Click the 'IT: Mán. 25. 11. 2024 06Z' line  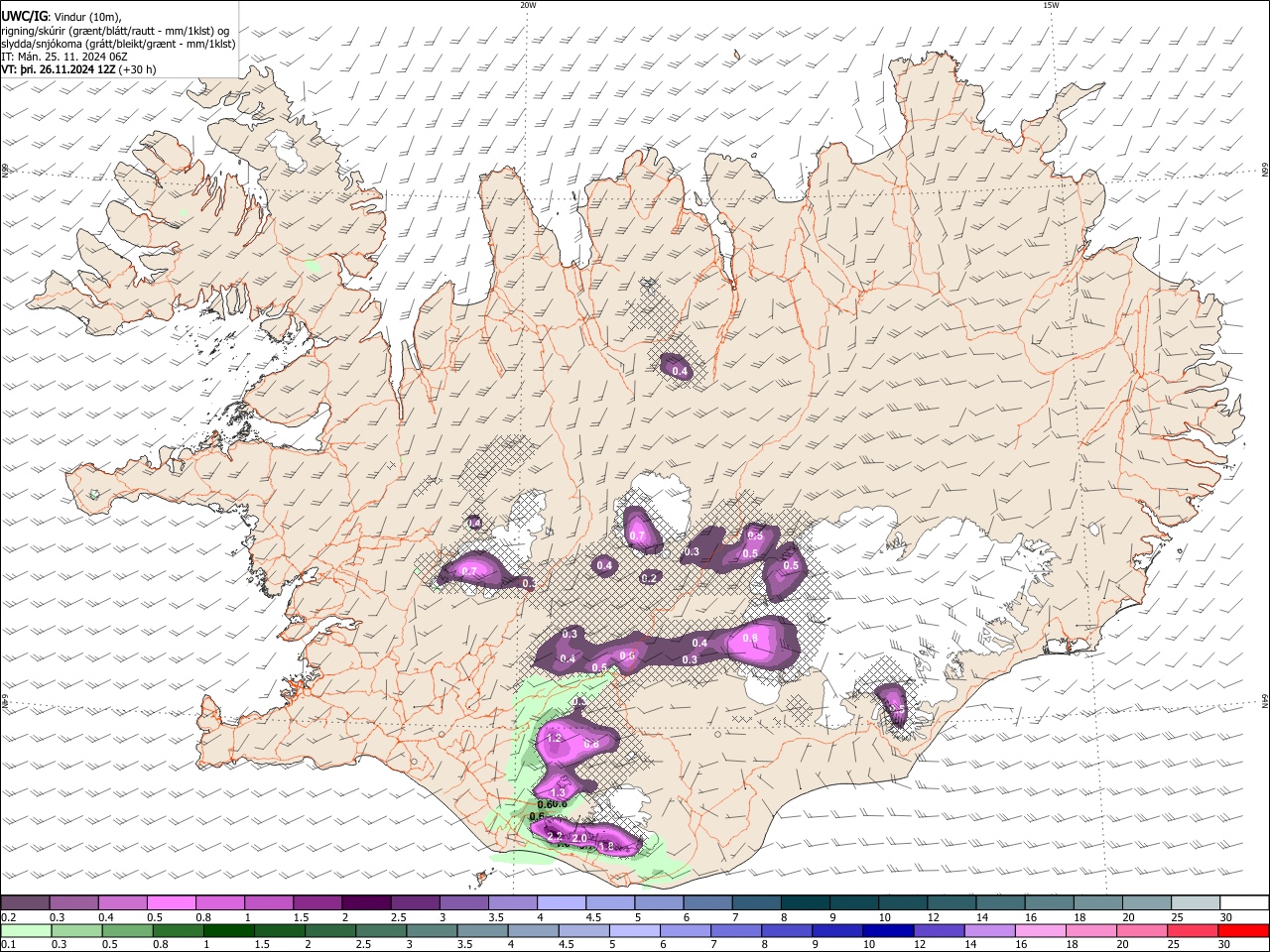64,57
